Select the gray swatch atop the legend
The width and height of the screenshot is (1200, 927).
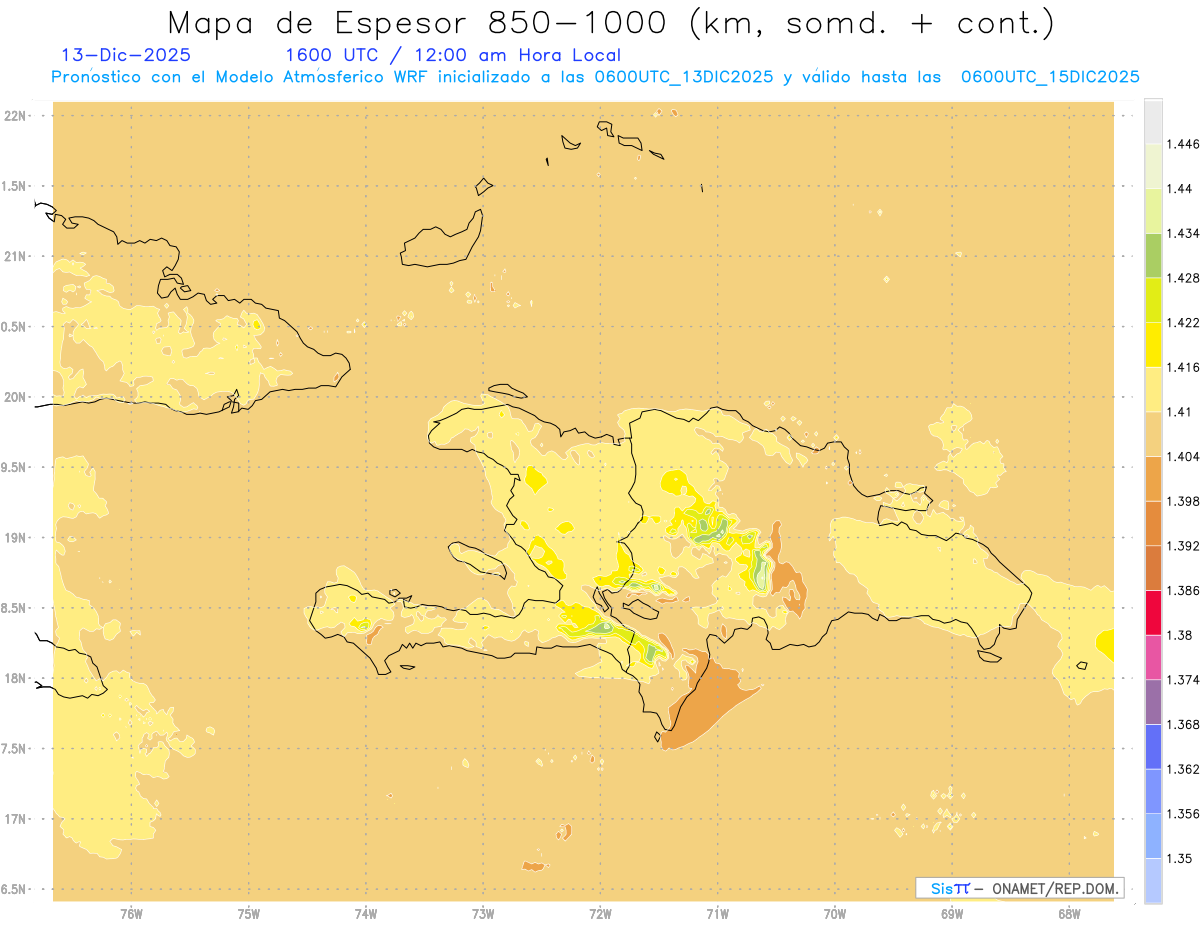(x=1153, y=121)
